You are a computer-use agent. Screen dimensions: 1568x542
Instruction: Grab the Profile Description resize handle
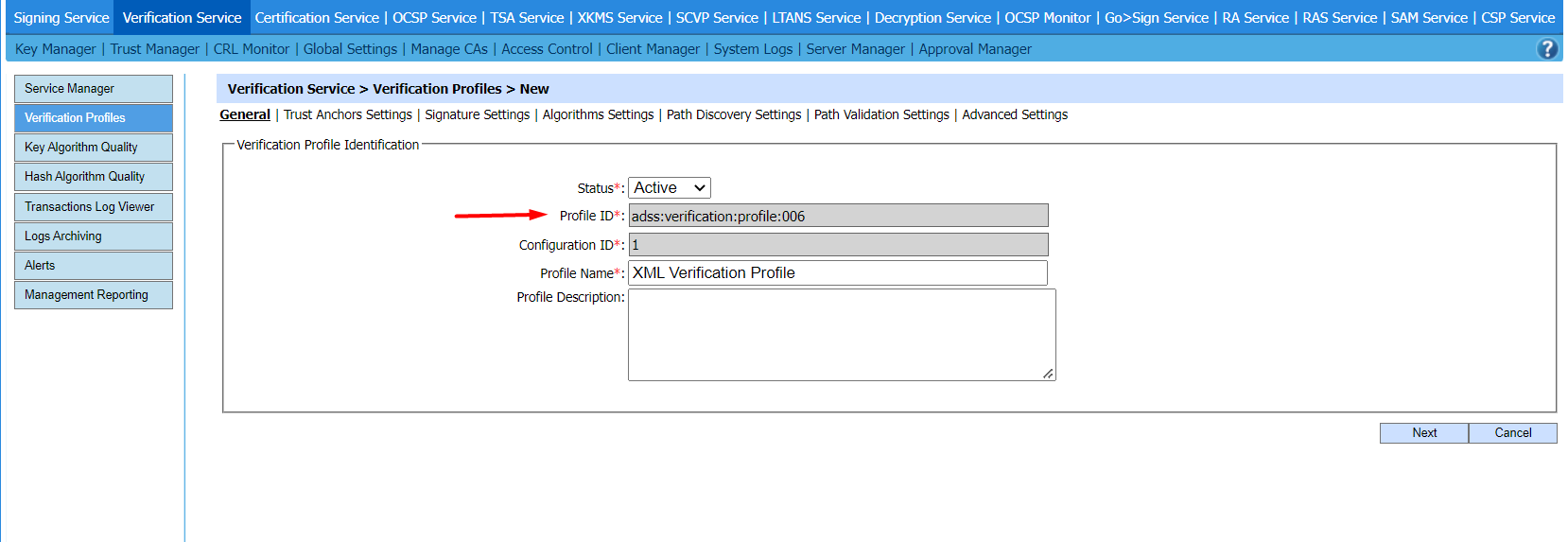(x=1048, y=374)
